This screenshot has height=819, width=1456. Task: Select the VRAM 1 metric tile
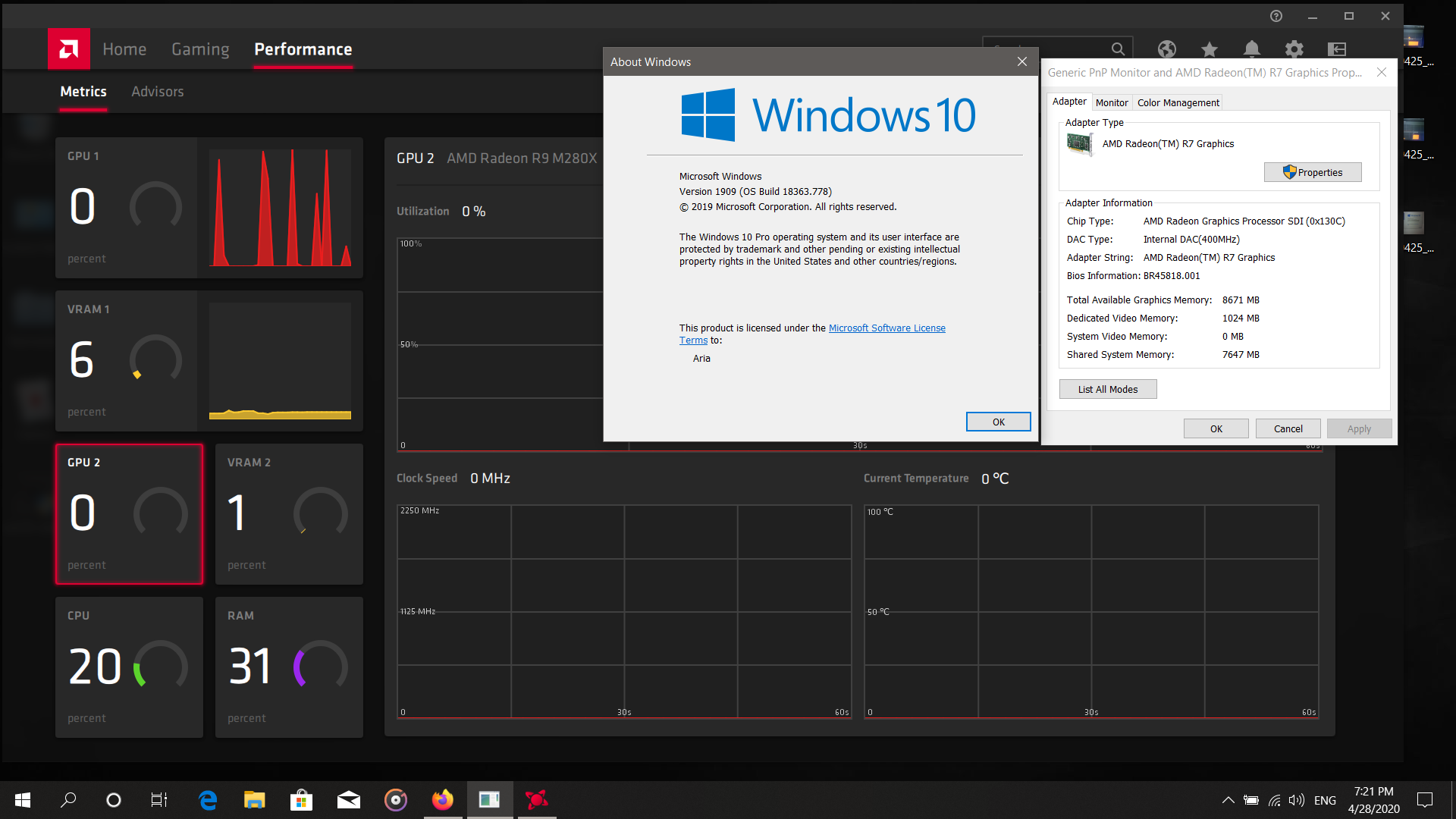point(126,360)
